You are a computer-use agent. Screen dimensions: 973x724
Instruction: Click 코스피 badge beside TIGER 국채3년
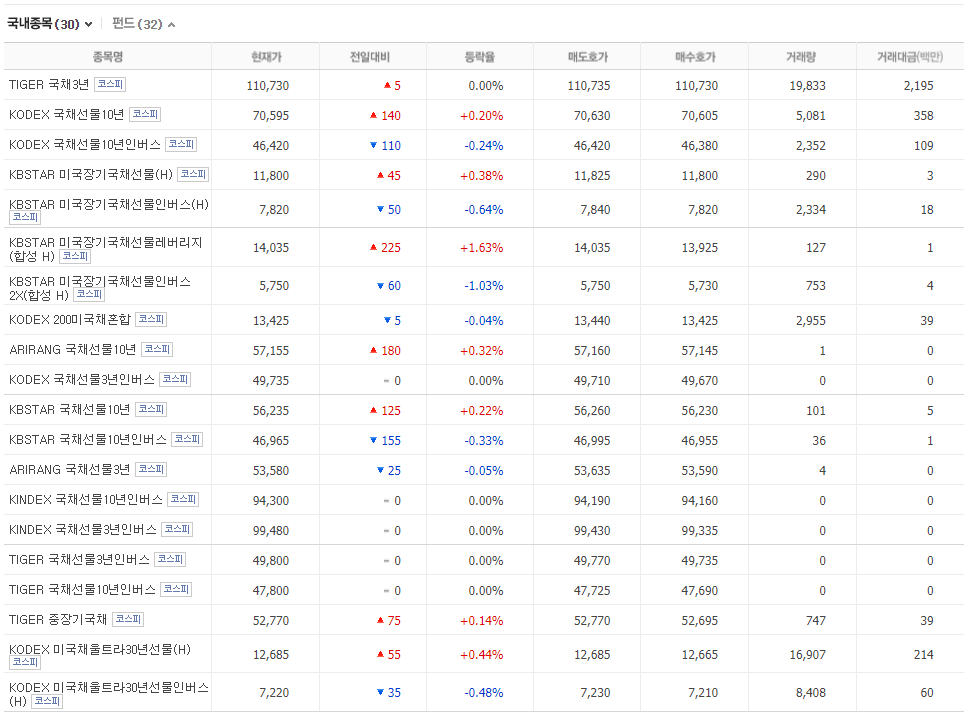pos(110,84)
